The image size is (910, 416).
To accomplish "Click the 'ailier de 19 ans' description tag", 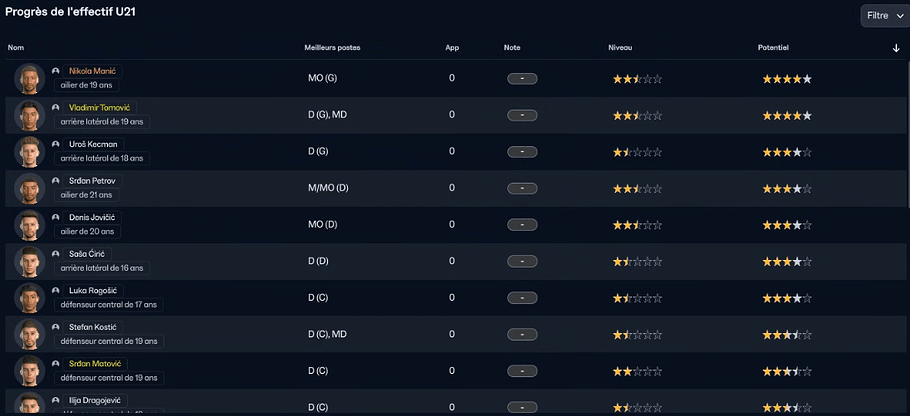I will [87, 85].
